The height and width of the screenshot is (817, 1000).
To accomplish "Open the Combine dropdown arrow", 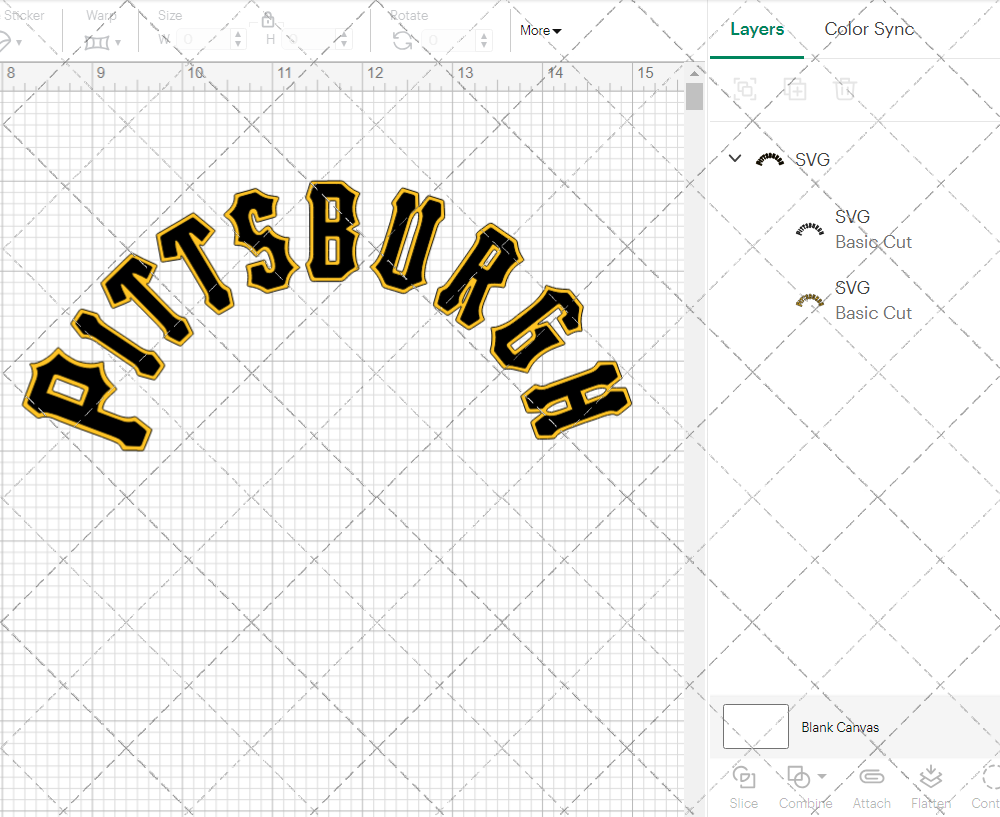I will (x=821, y=776).
